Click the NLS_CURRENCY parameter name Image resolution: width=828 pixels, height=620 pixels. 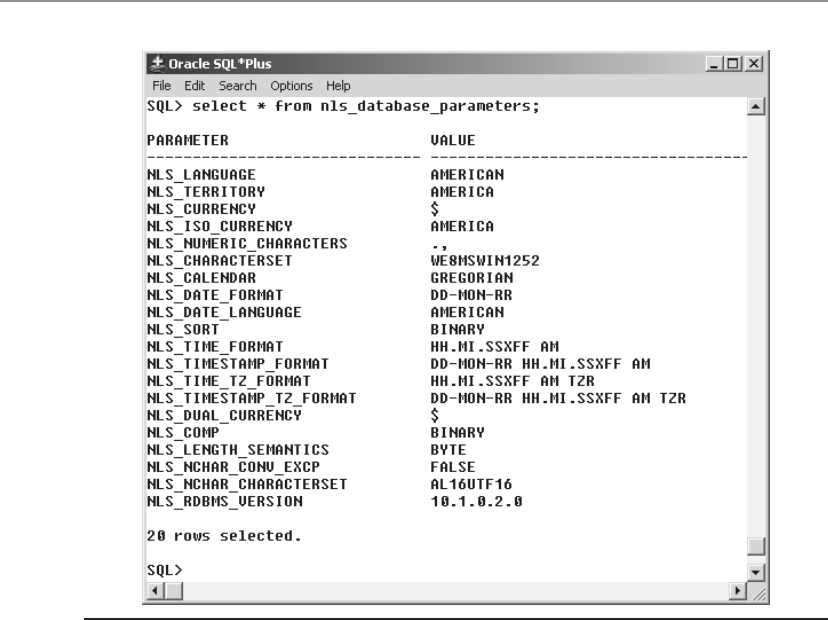[201, 209]
